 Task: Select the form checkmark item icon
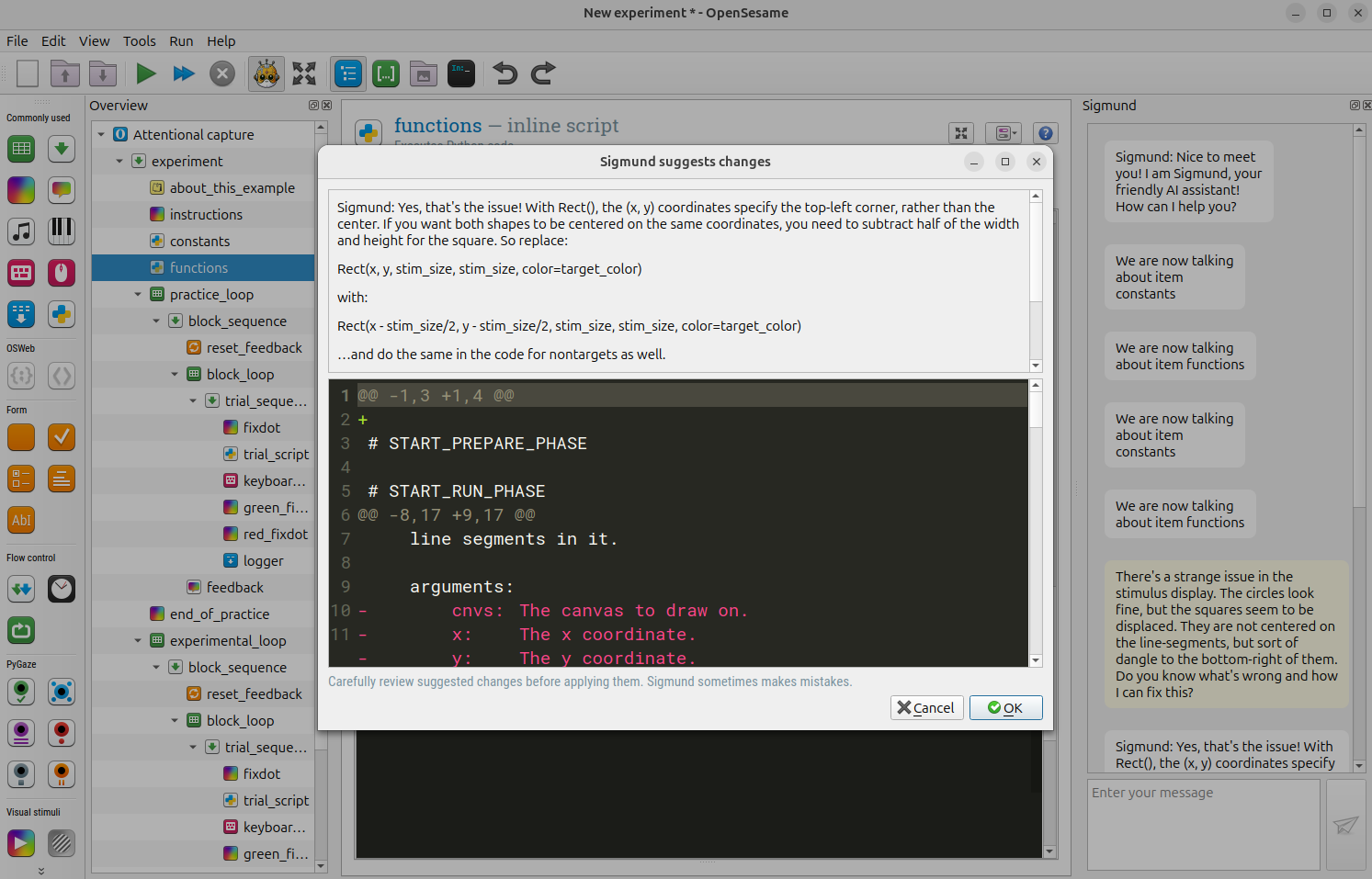pyautogui.click(x=62, y=437)
